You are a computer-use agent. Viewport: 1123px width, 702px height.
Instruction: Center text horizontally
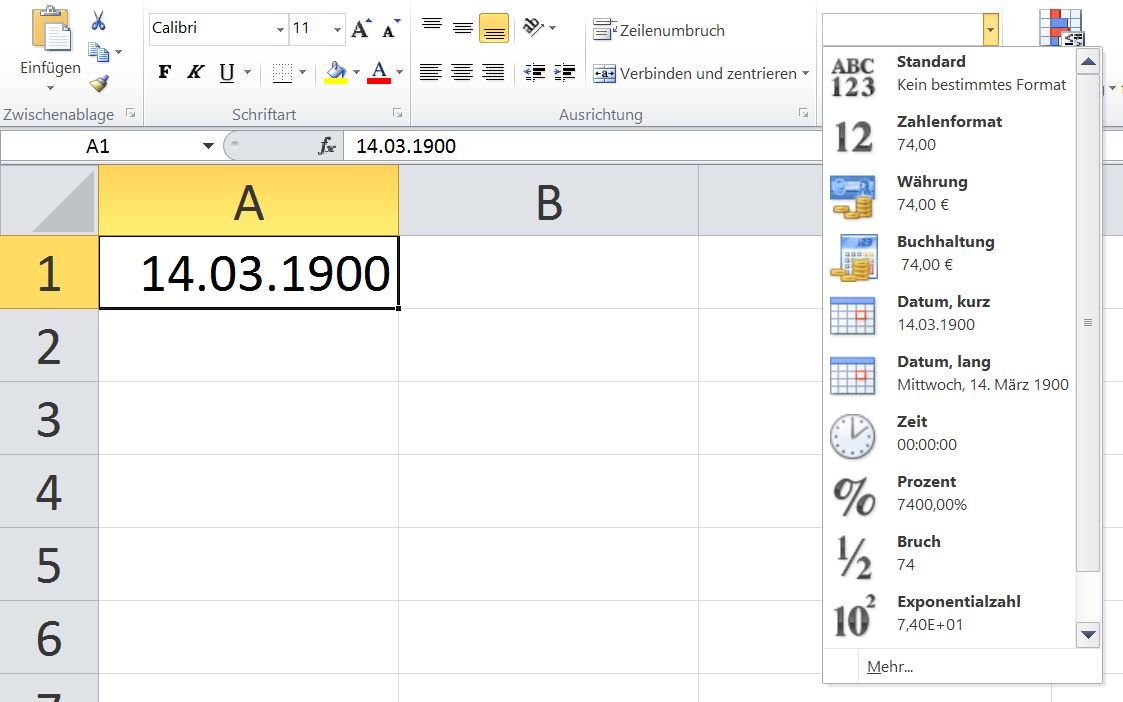point(462,72)
